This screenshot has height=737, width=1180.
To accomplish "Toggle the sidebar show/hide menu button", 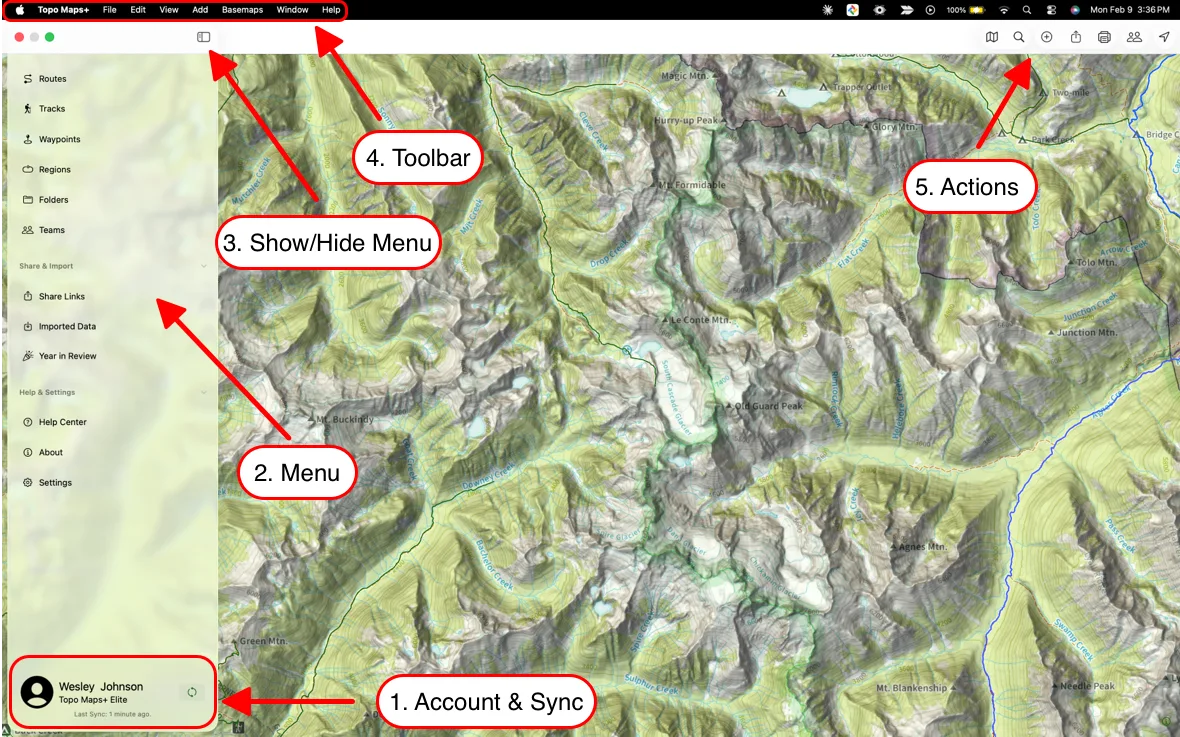I will pos(203,37).
